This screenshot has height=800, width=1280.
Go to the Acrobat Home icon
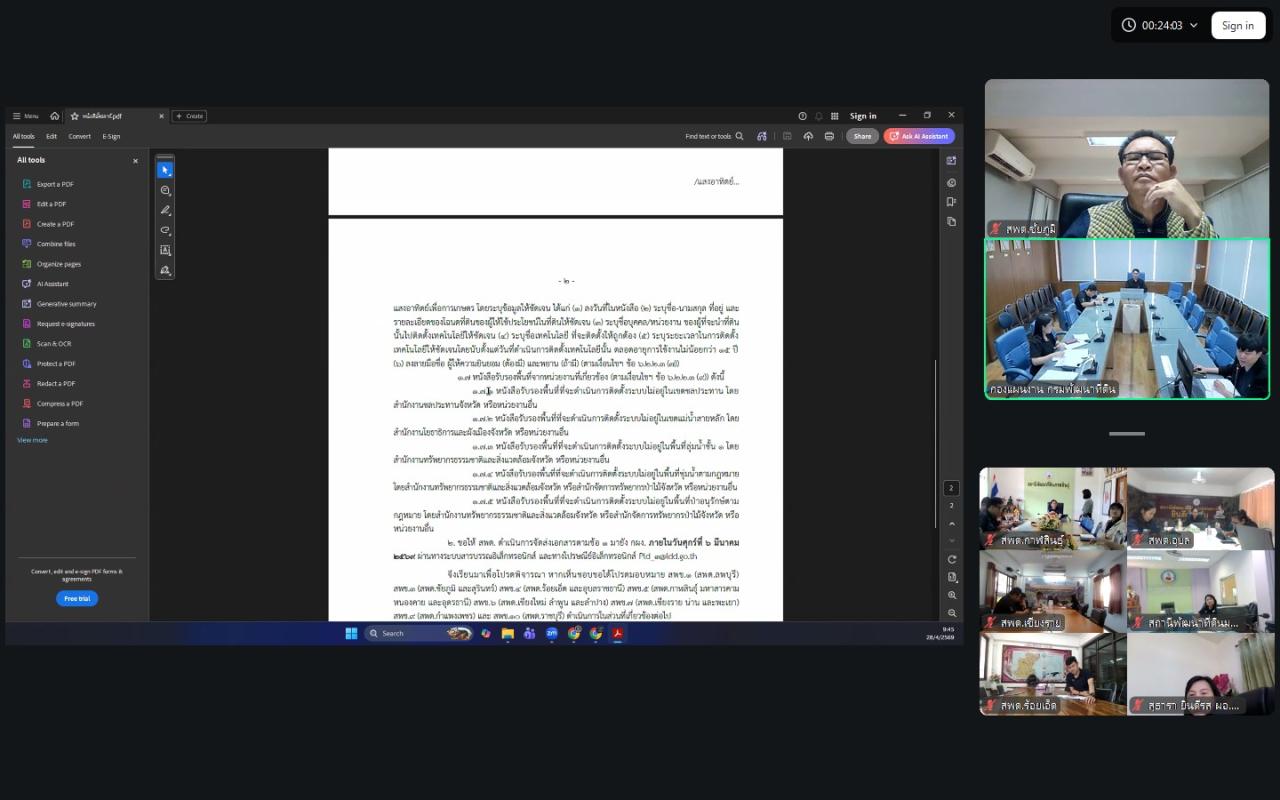55,116
